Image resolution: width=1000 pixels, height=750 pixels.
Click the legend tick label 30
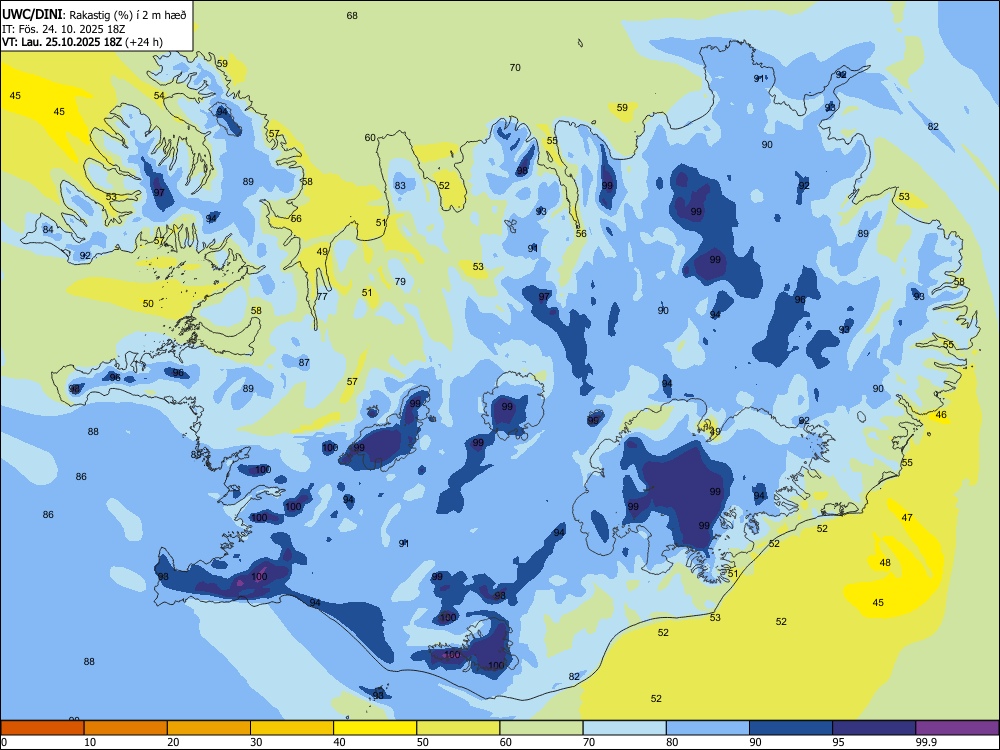point(256,742)
